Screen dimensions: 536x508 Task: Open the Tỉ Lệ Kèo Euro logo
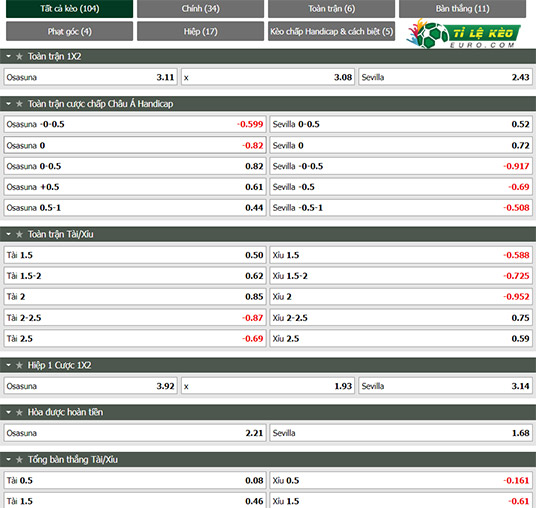click(x=463, y=34)
